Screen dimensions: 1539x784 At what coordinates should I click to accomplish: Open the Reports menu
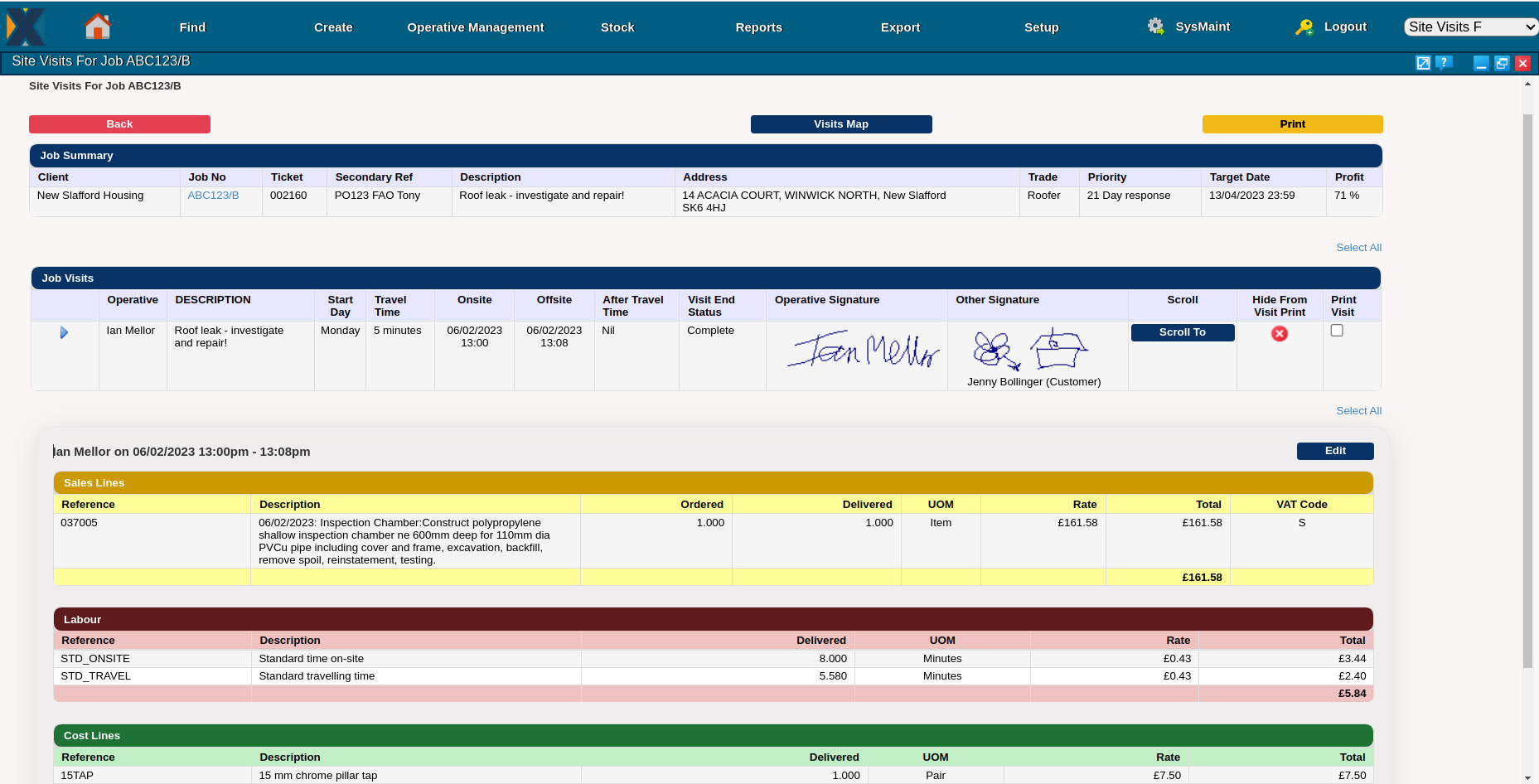[758, 27]
